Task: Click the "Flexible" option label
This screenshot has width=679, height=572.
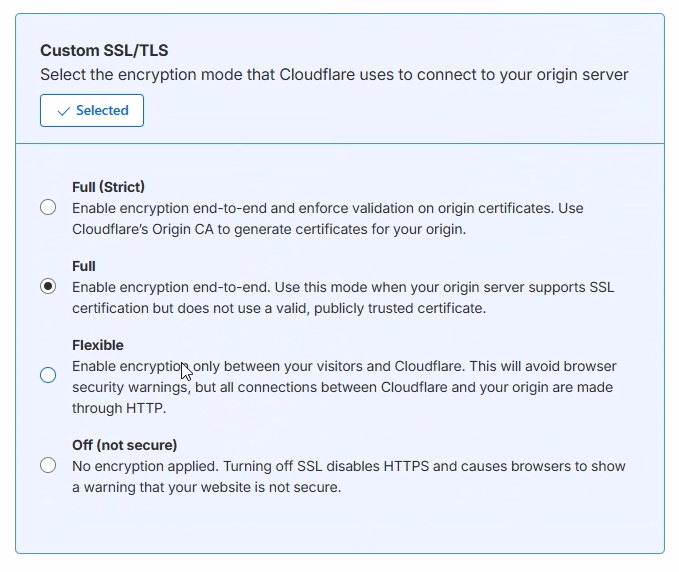Action: click(98, 345)
